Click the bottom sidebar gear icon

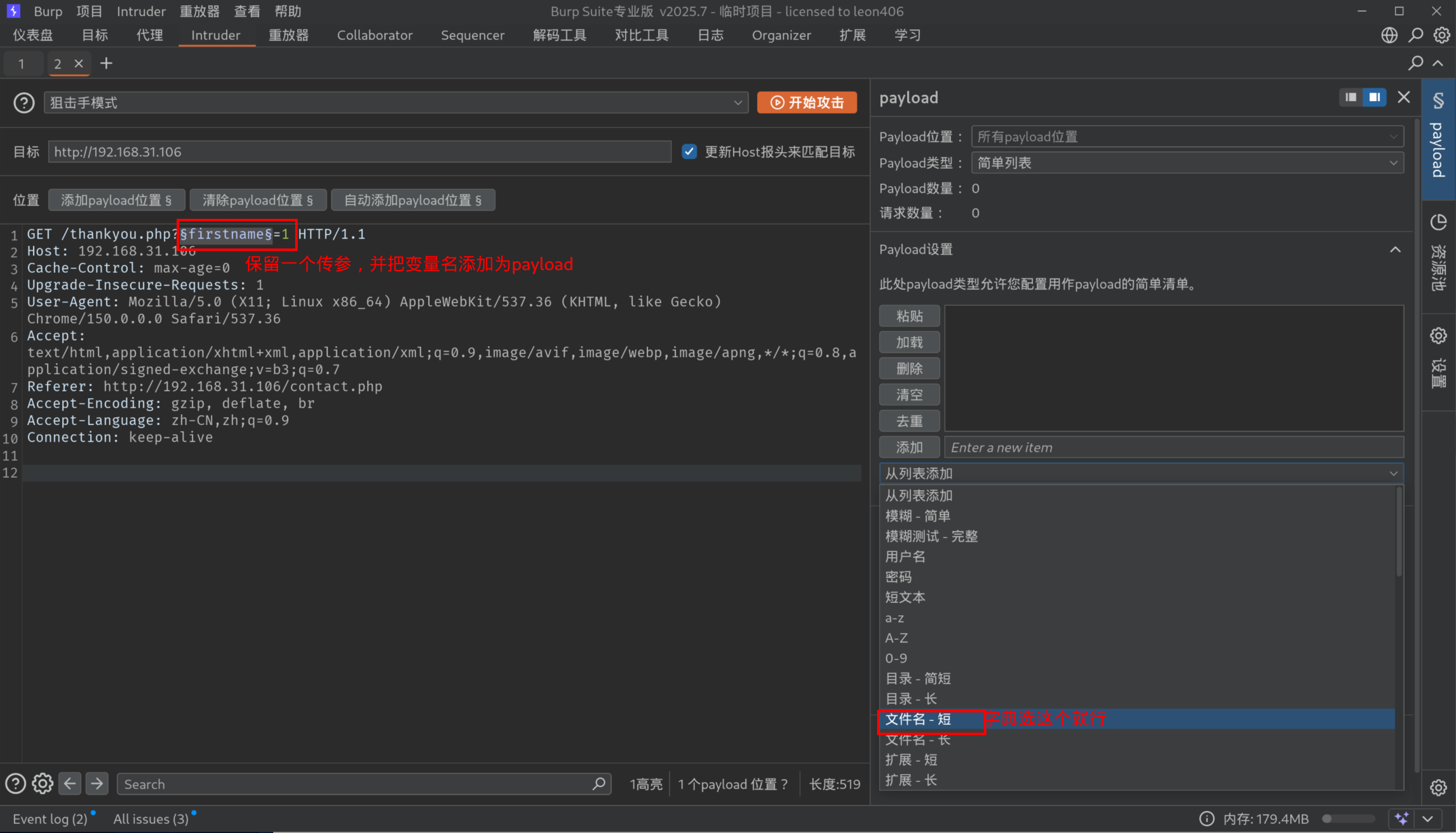click(x=1438, y=788)
